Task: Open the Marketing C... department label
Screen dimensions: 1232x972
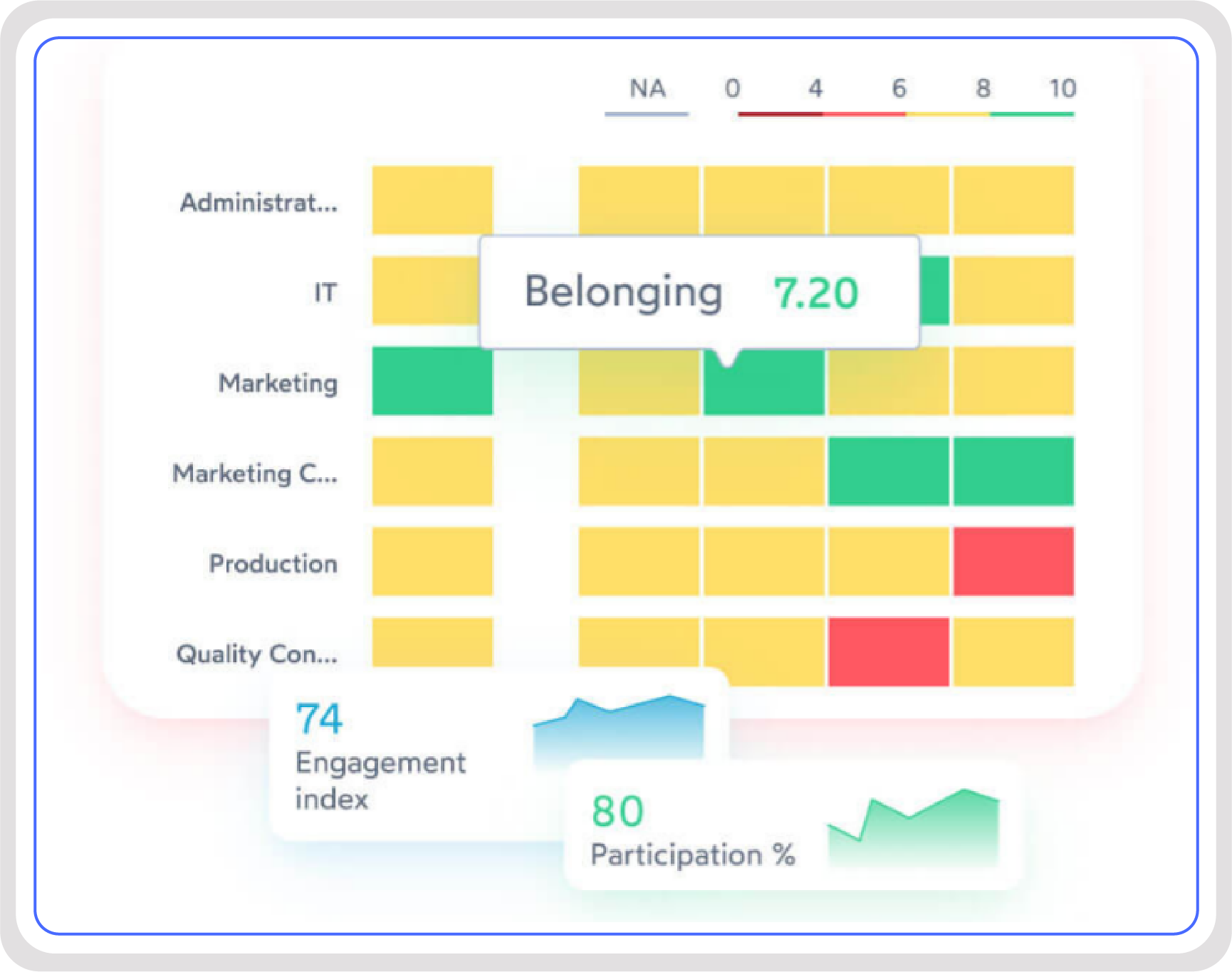Action: coord(255,474)
